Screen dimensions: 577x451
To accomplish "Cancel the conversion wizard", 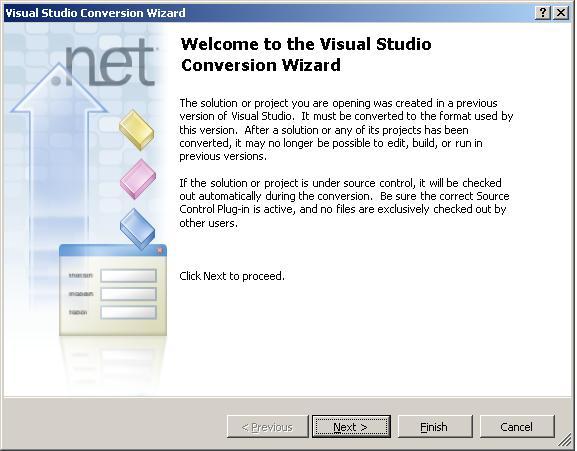I will pyautogui.click(x=517, y=427).
